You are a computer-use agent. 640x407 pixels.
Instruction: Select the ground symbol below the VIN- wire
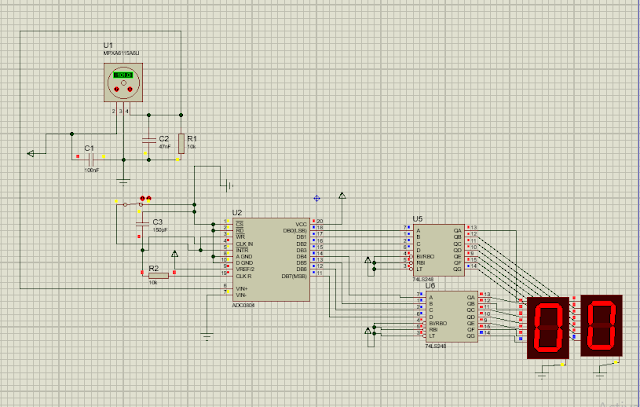coord(207,337)
